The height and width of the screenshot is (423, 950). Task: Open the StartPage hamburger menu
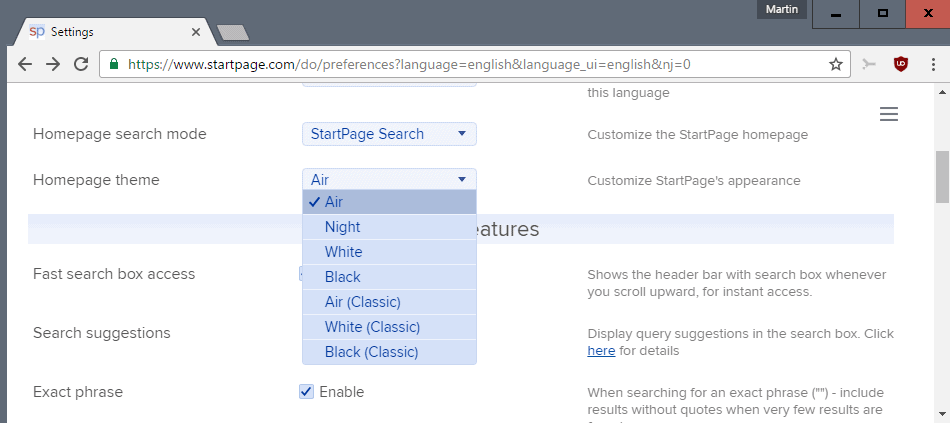point(889,114)
